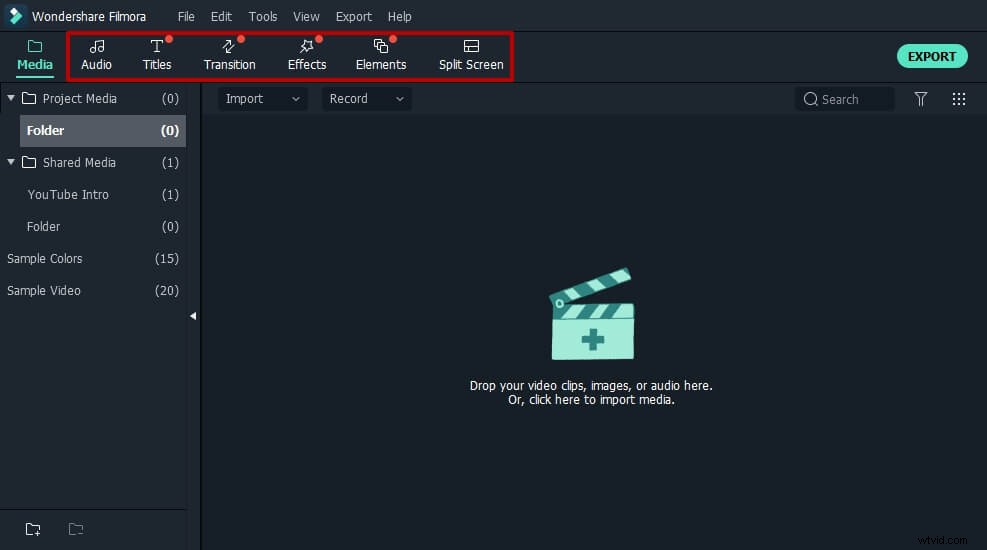Viewport: 987px width, 550px height.
Task: Select Folder under Shared Media
Action: pyautogui.click(x=93, y=227)
